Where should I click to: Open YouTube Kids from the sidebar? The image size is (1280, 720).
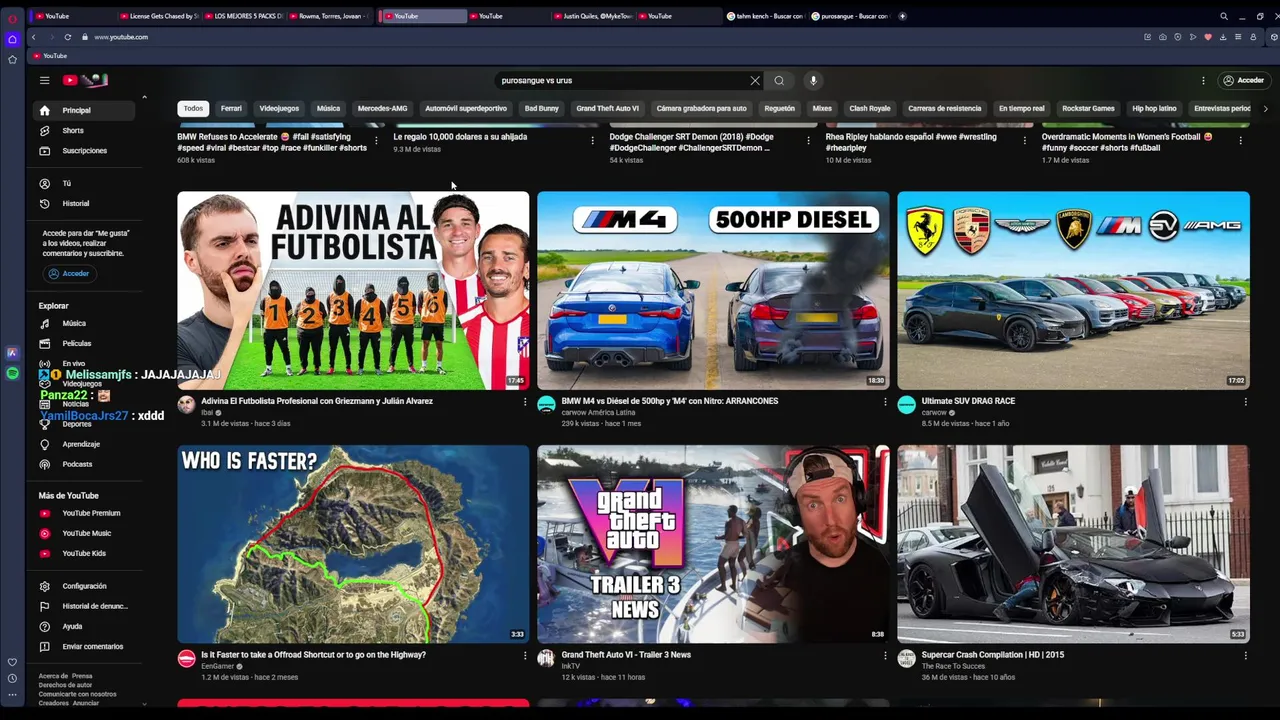click(84, 553)
